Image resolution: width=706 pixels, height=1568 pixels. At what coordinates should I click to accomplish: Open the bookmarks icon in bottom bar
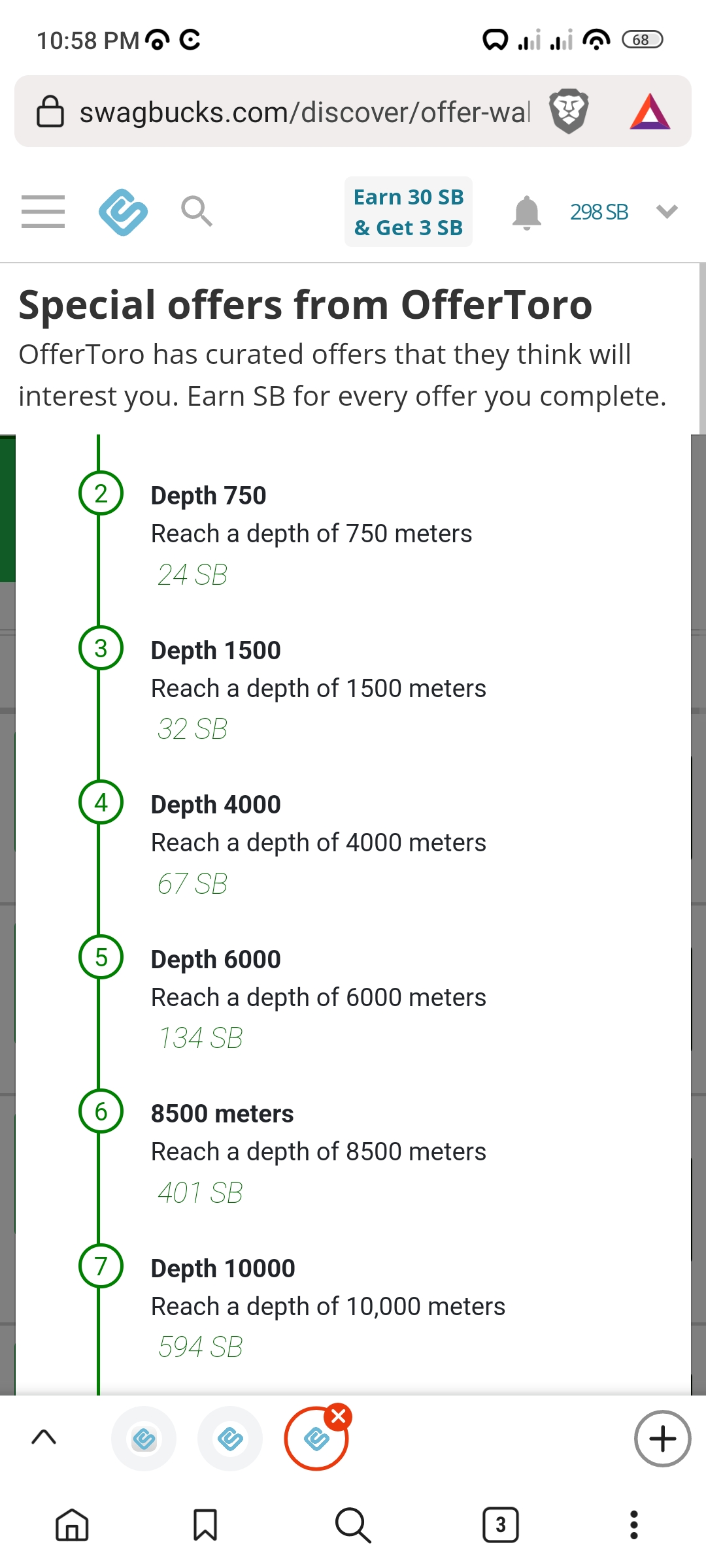point(205,1525)
